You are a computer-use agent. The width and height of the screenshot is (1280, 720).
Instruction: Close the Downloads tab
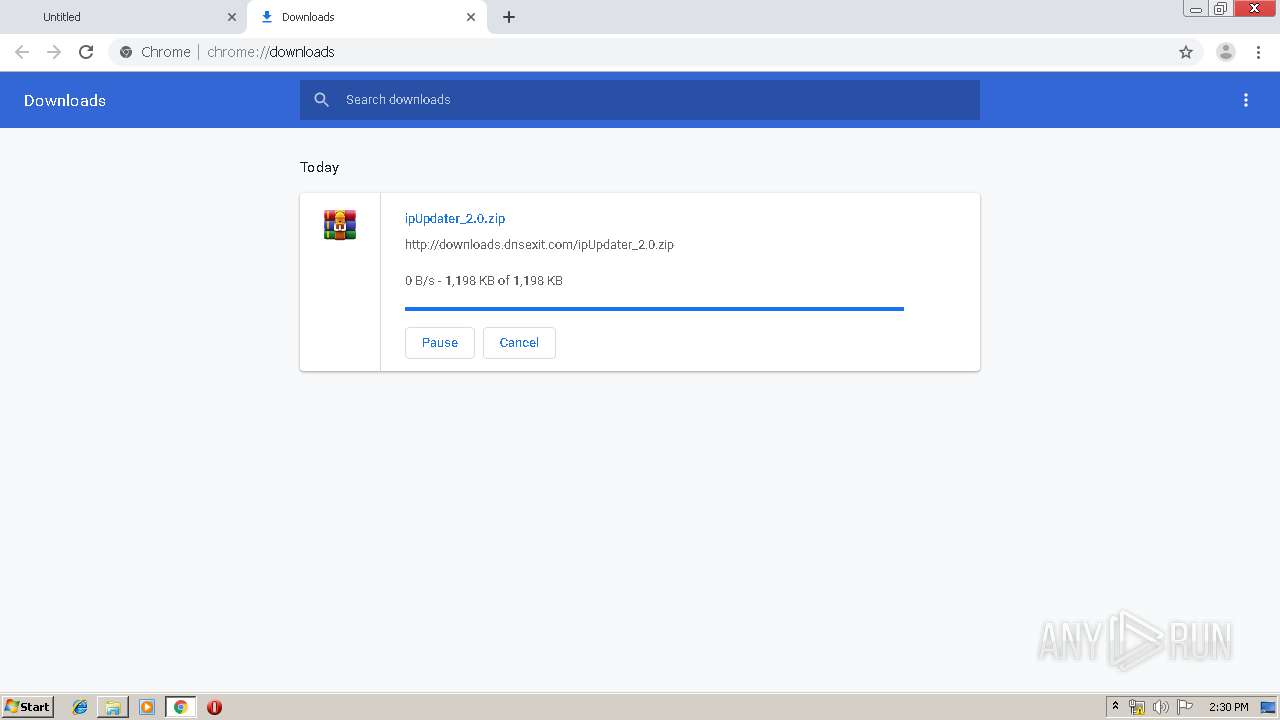click(471, 17)
